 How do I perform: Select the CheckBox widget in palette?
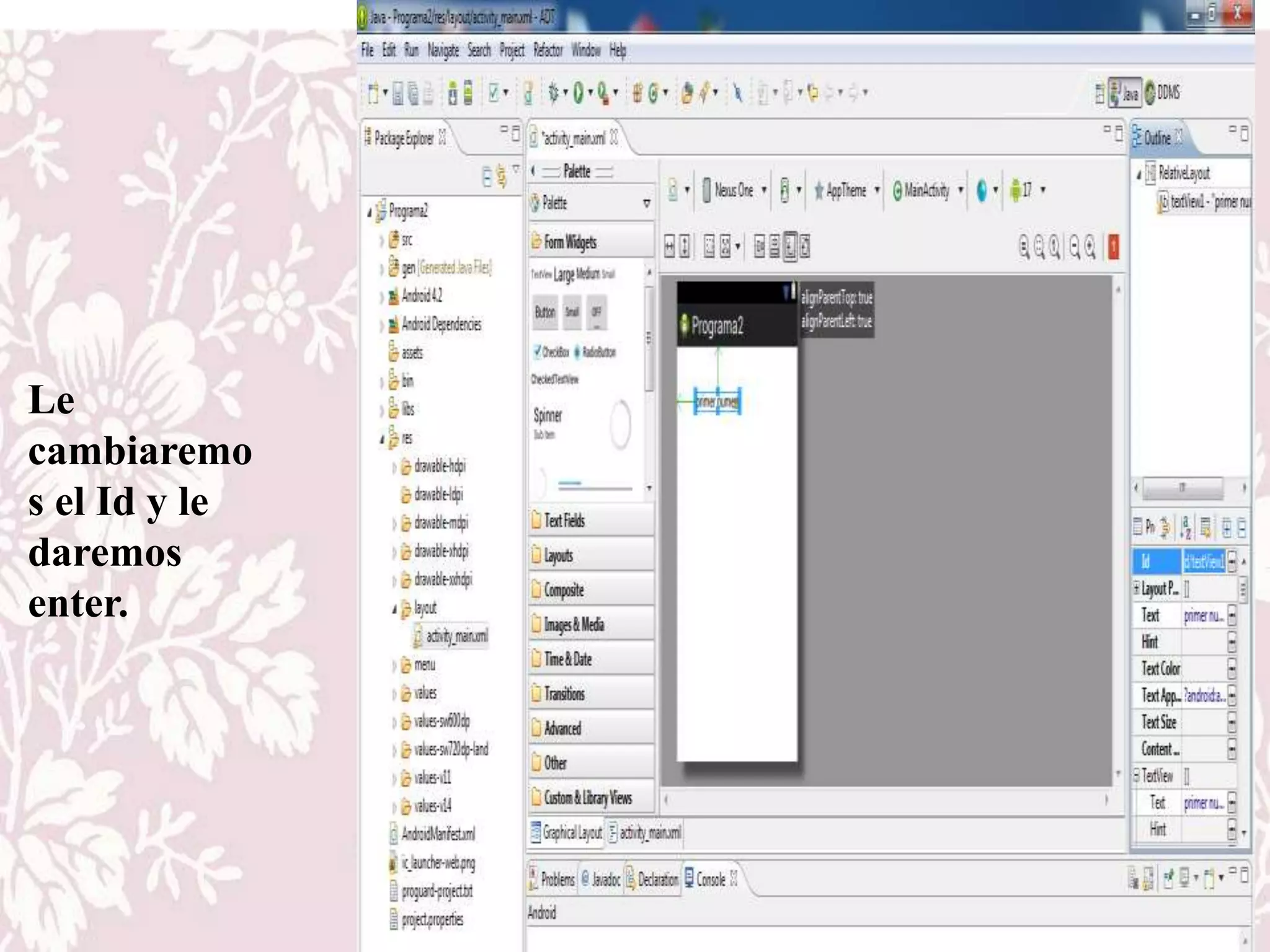(x=551, y=352)
